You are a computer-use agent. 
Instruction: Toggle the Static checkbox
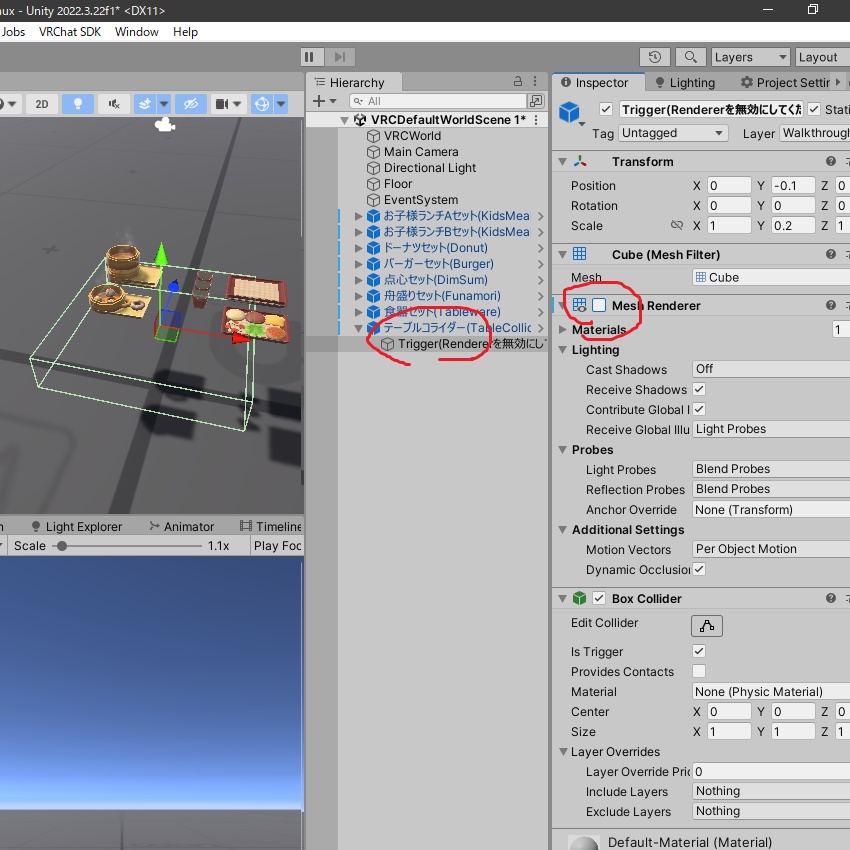point(814,110)
